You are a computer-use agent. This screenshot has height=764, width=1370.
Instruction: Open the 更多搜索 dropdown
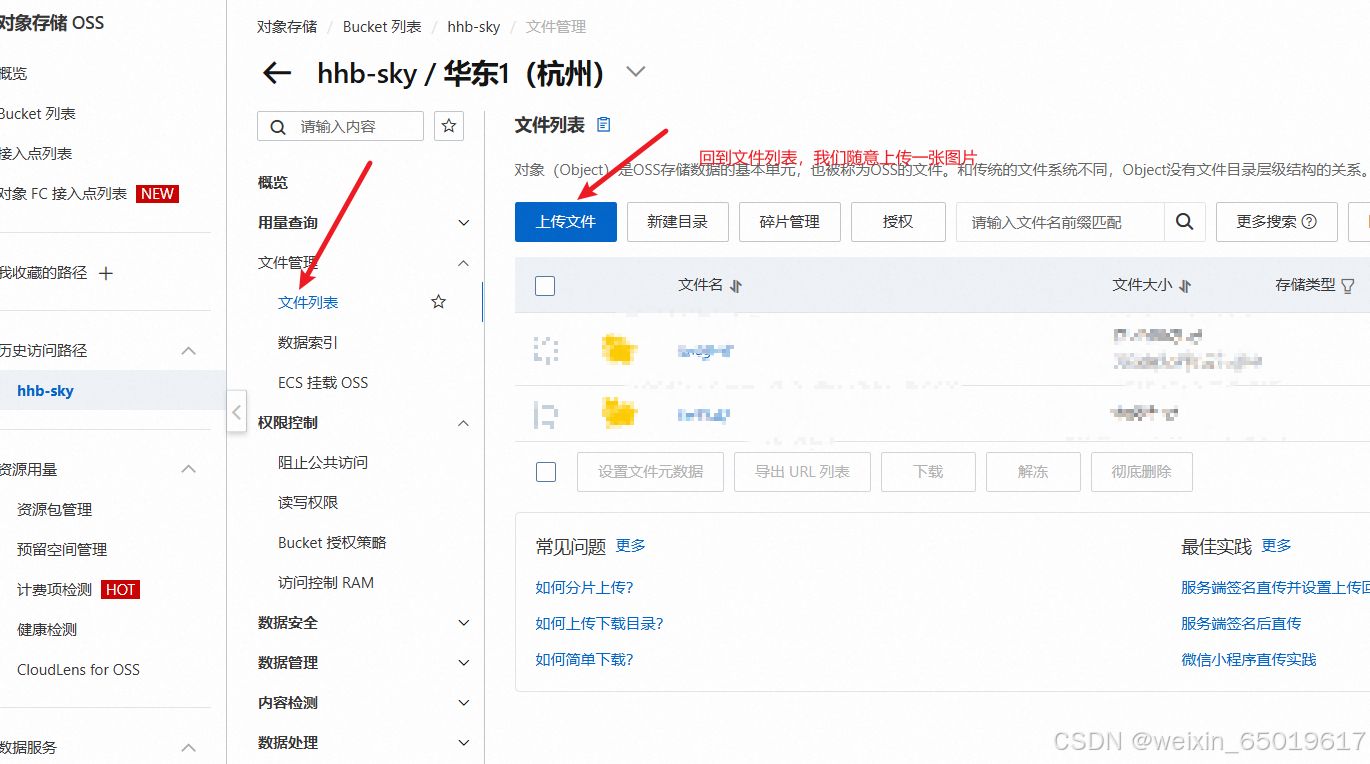pyautogui.click(x=1276, y=222)
